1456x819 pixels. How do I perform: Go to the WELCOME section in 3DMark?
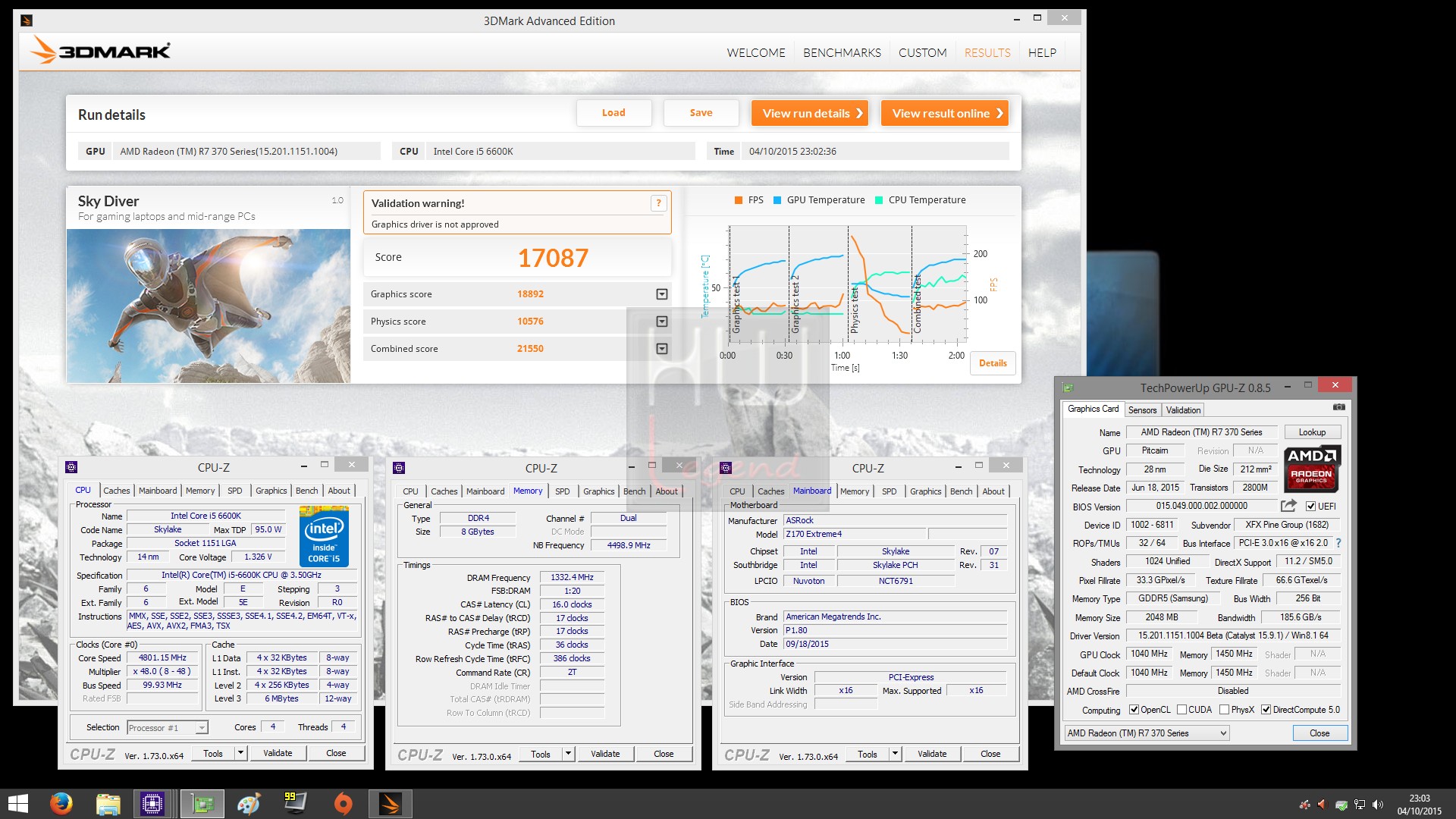point(756,53)
